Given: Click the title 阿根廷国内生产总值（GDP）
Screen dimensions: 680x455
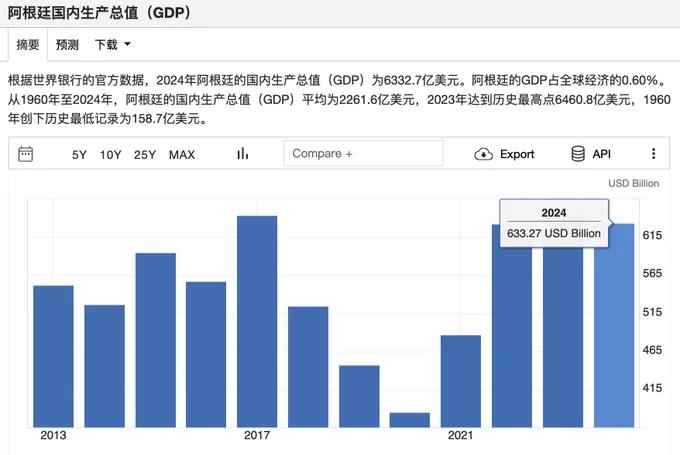Looking at the screenshot, I should pyautogui.click(x=99, y=13).
